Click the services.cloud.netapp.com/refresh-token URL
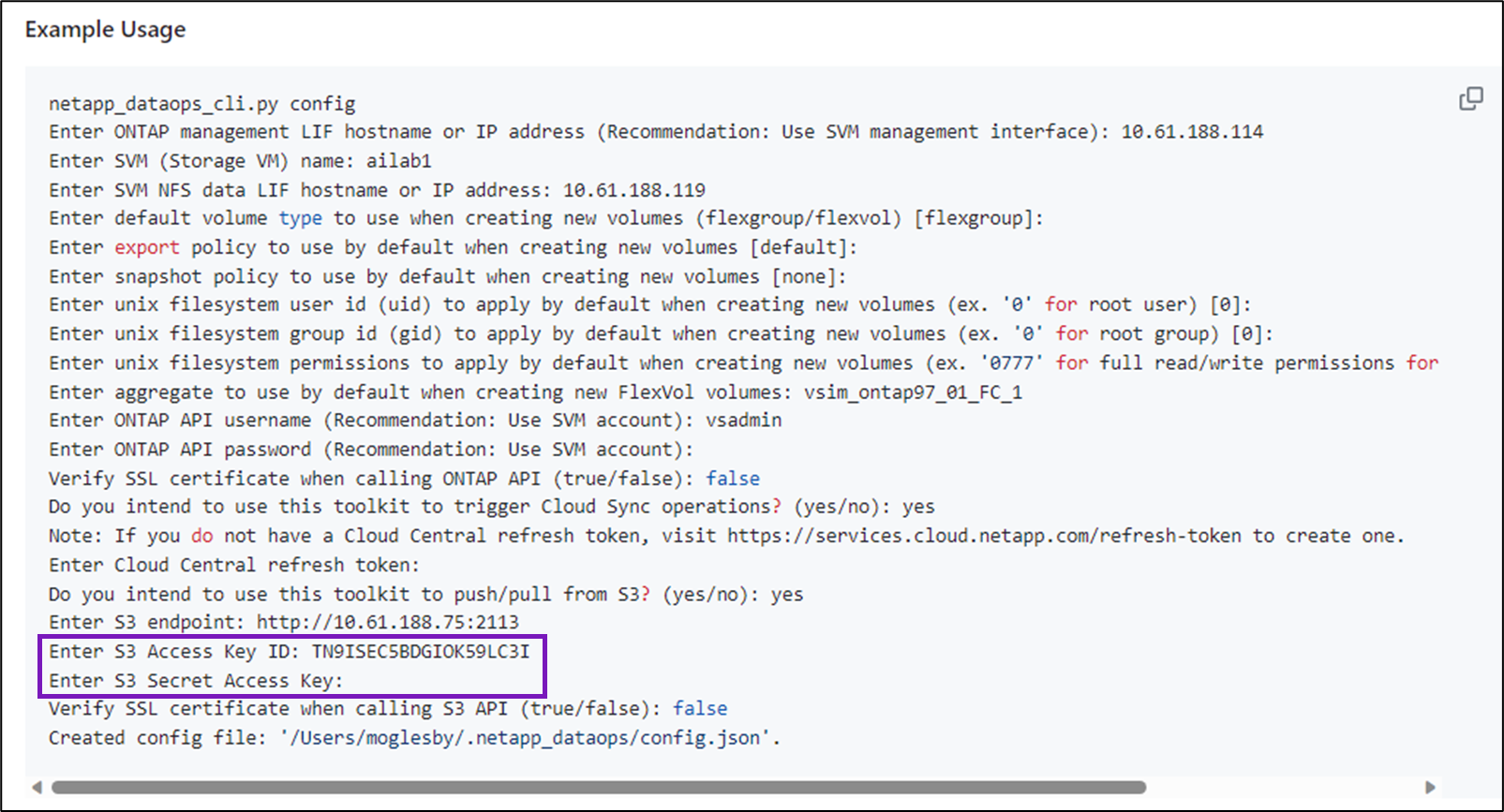This screenshot has width=1504, height=812. [x=984, y=537]
